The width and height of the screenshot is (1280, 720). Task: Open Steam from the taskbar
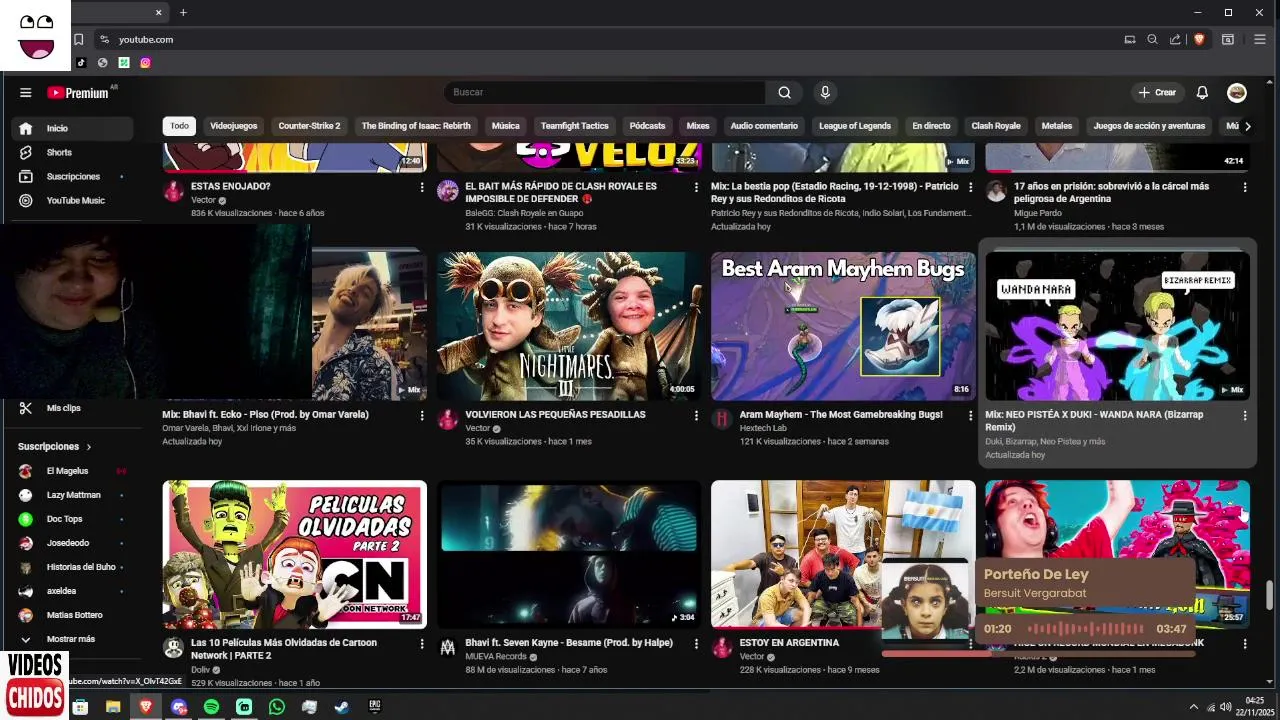click(x=342, y=707)
